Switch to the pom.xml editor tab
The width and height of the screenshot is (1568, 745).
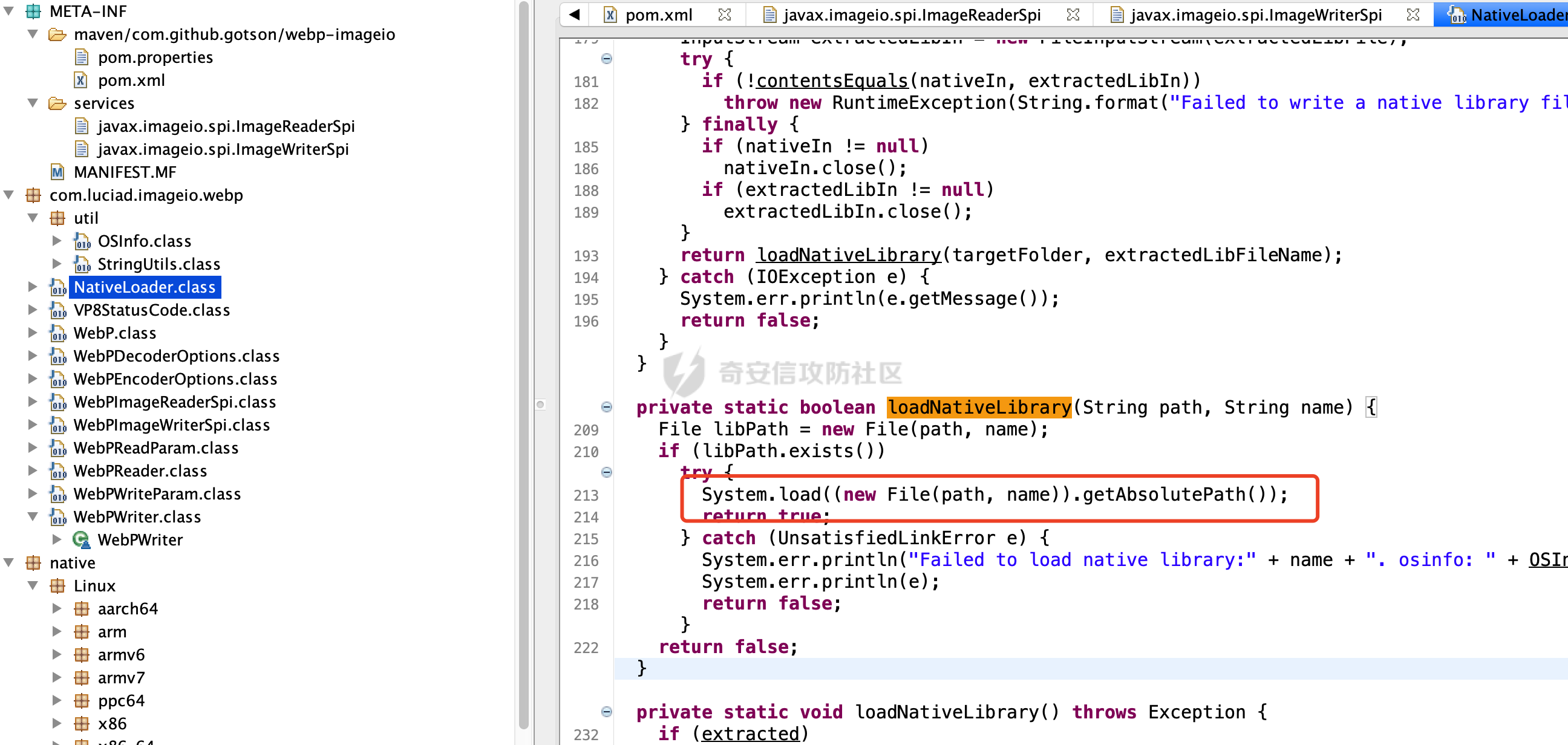[x=658, y=15]
